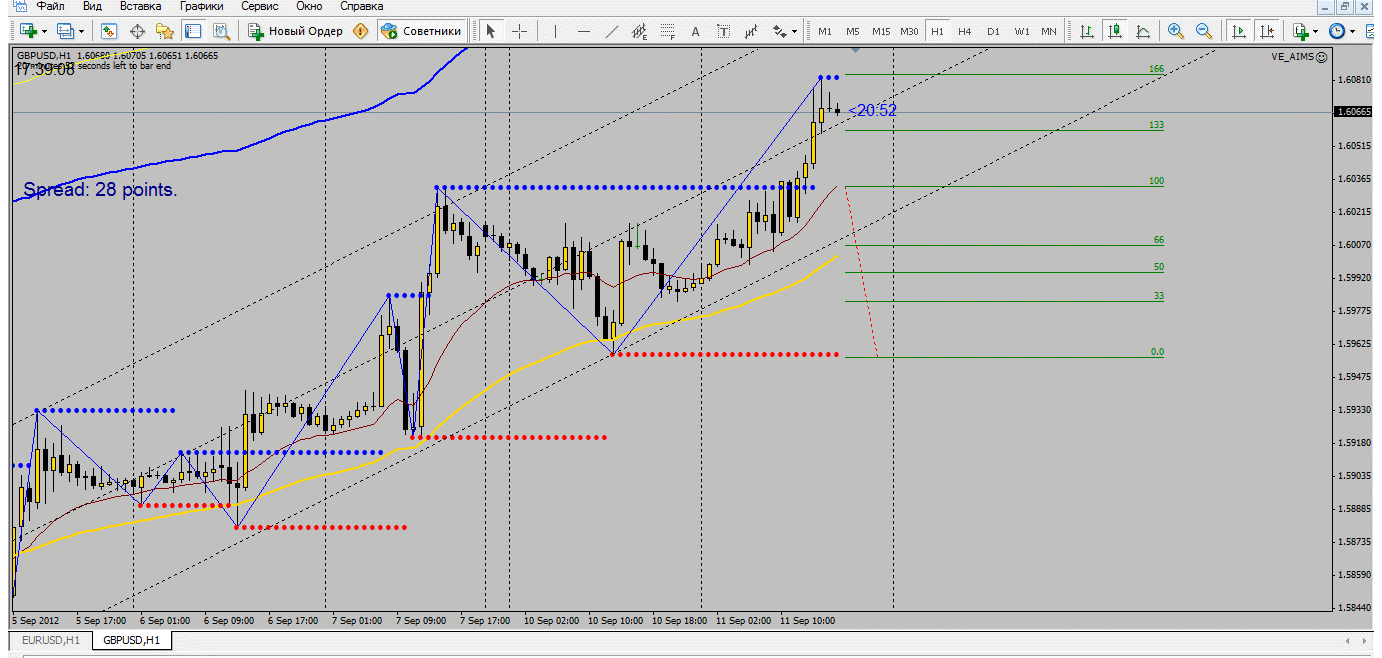The image size is (1382, 658).
Task: Toggle the Strategy Tester panel
Action: click(221, 31)
